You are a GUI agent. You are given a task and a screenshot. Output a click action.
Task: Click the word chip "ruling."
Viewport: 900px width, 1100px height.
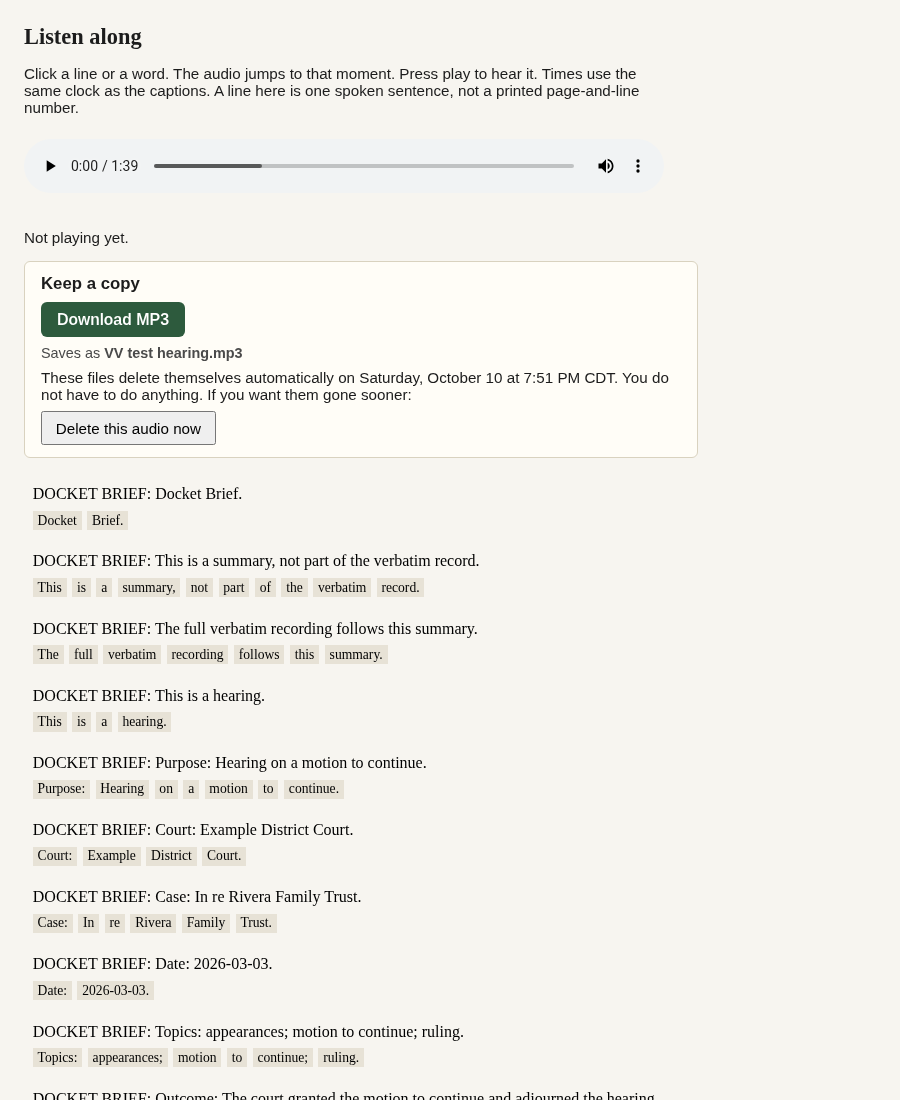(341, 1058)
